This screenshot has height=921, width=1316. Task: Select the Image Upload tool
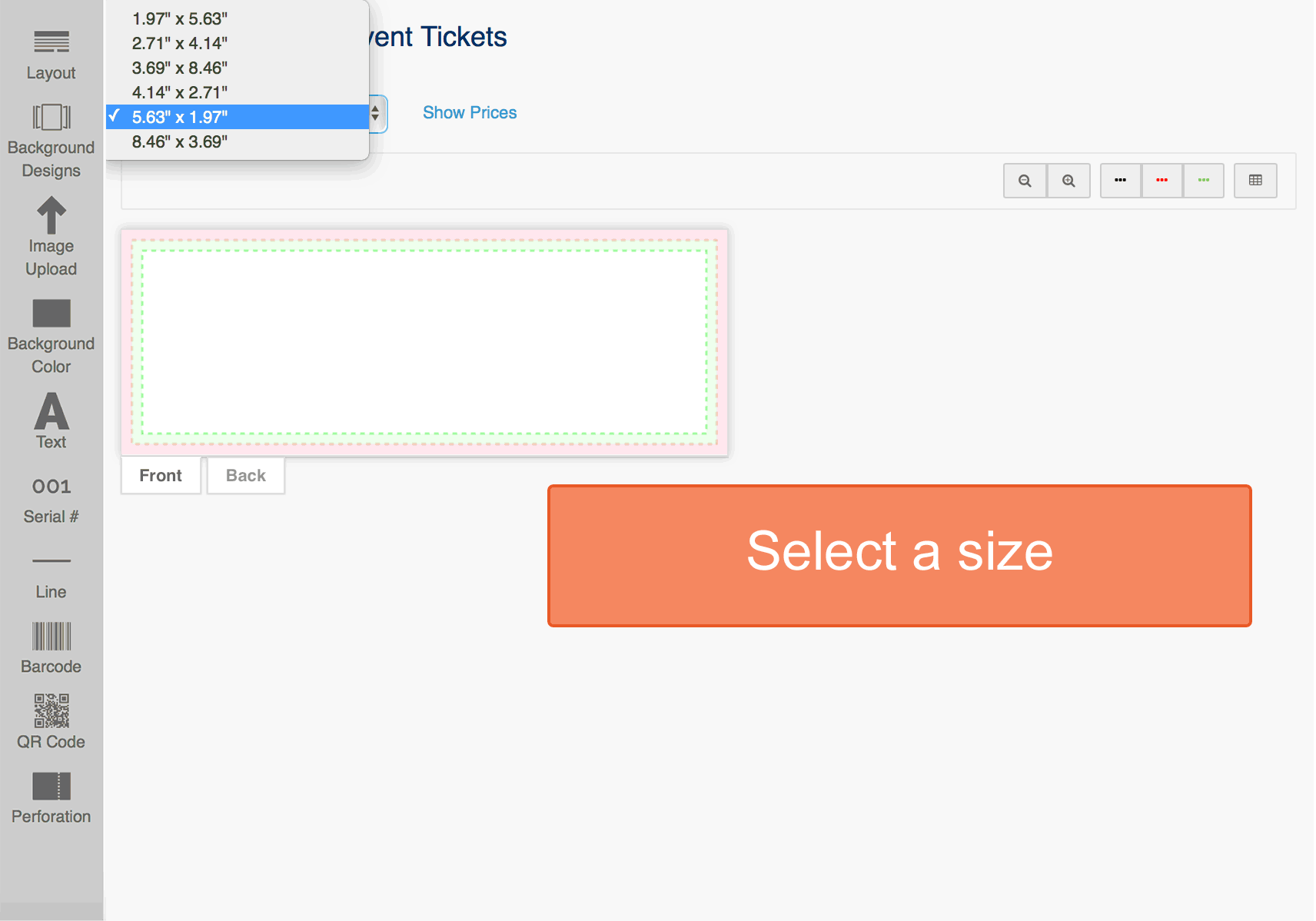click(51, 237)
